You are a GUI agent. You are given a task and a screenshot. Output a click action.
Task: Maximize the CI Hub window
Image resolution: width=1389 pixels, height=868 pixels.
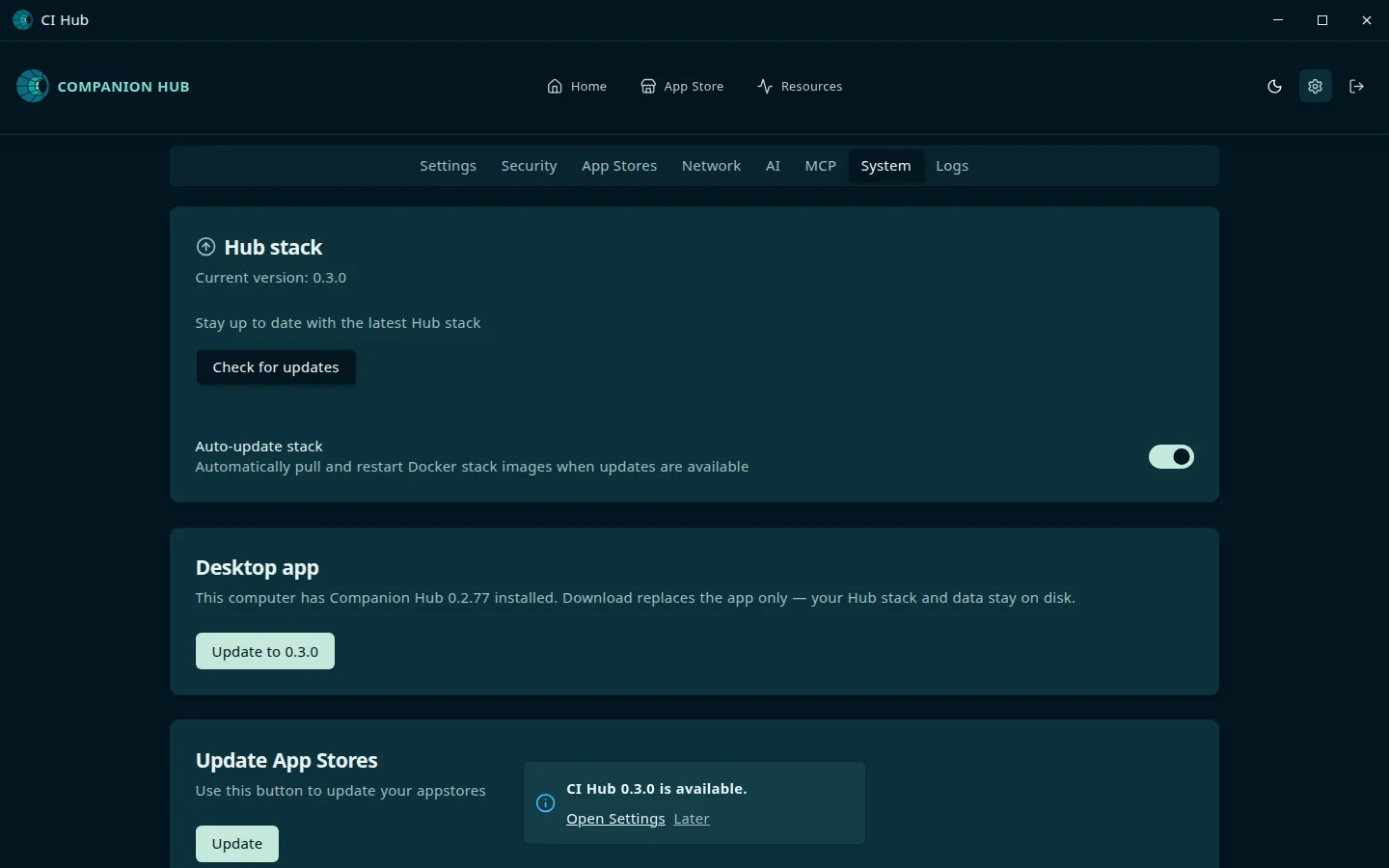1322,20
